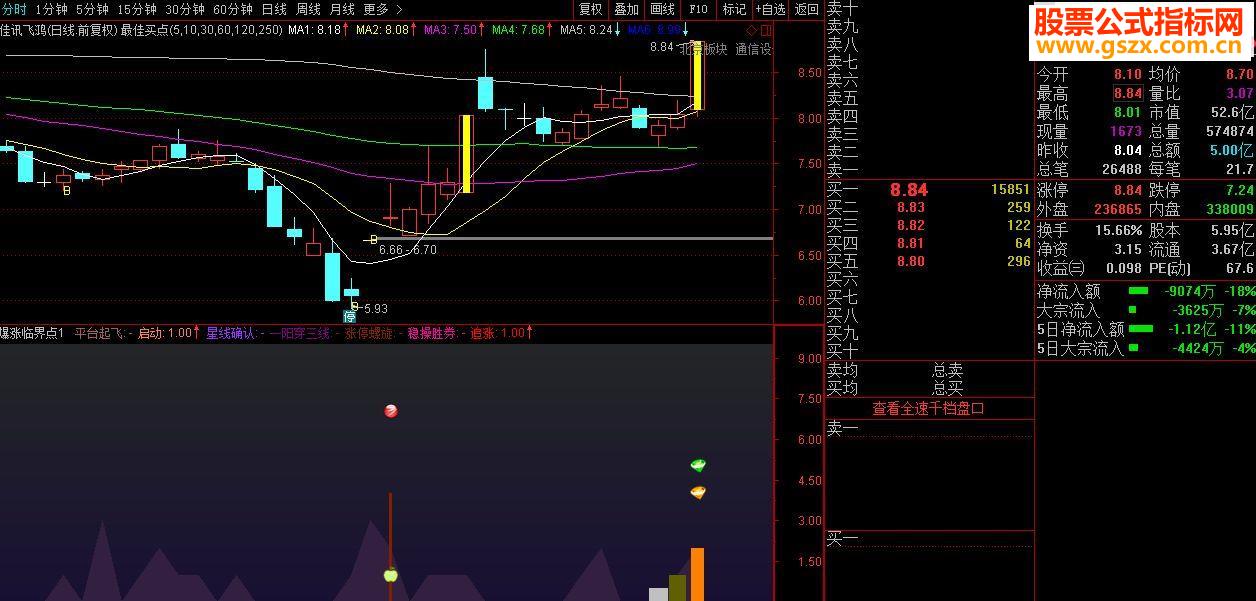1256x601 pixels.
Task: Click the tall orange indicator bar
Action: click(697, 574)
